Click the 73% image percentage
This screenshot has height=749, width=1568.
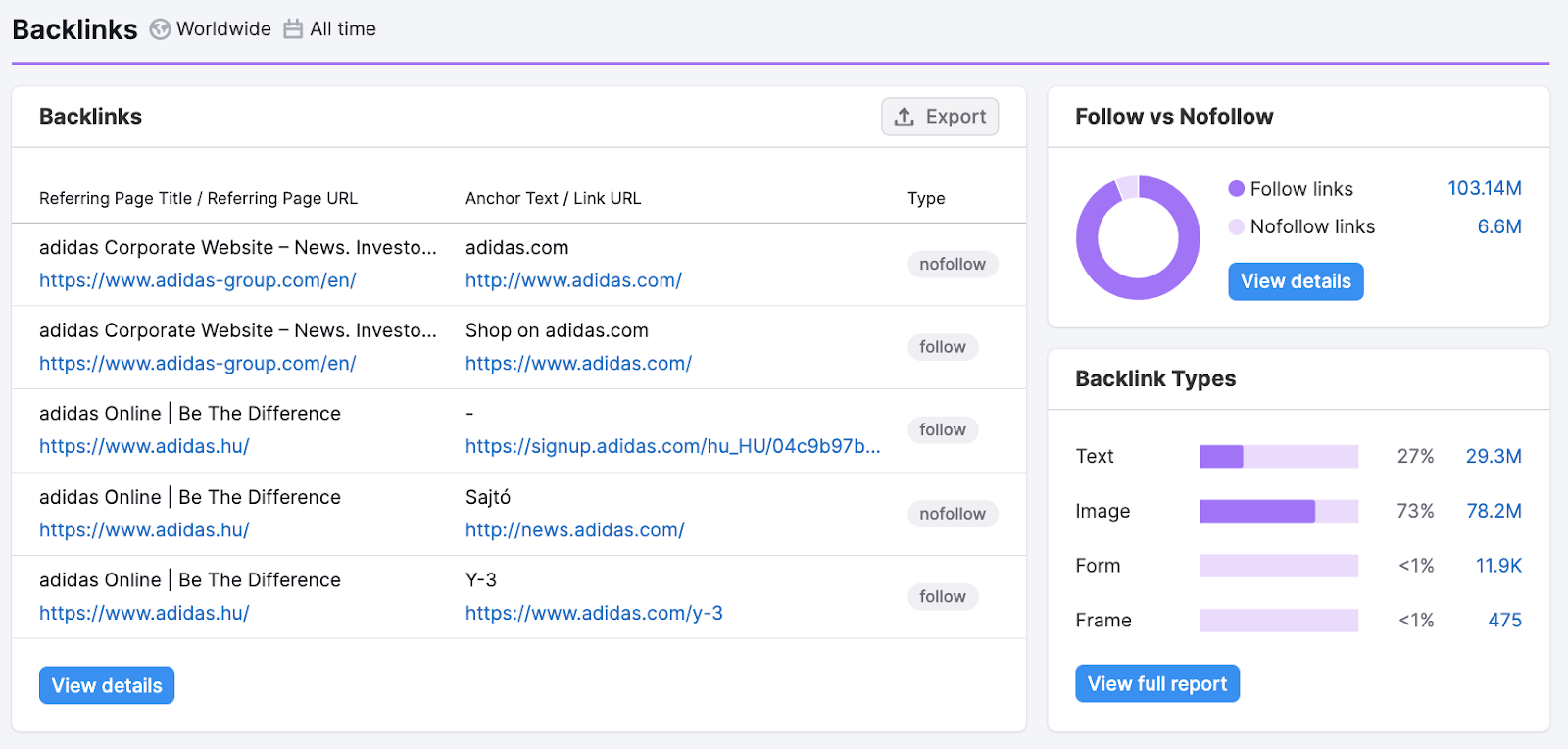[x=1415, y=511]
